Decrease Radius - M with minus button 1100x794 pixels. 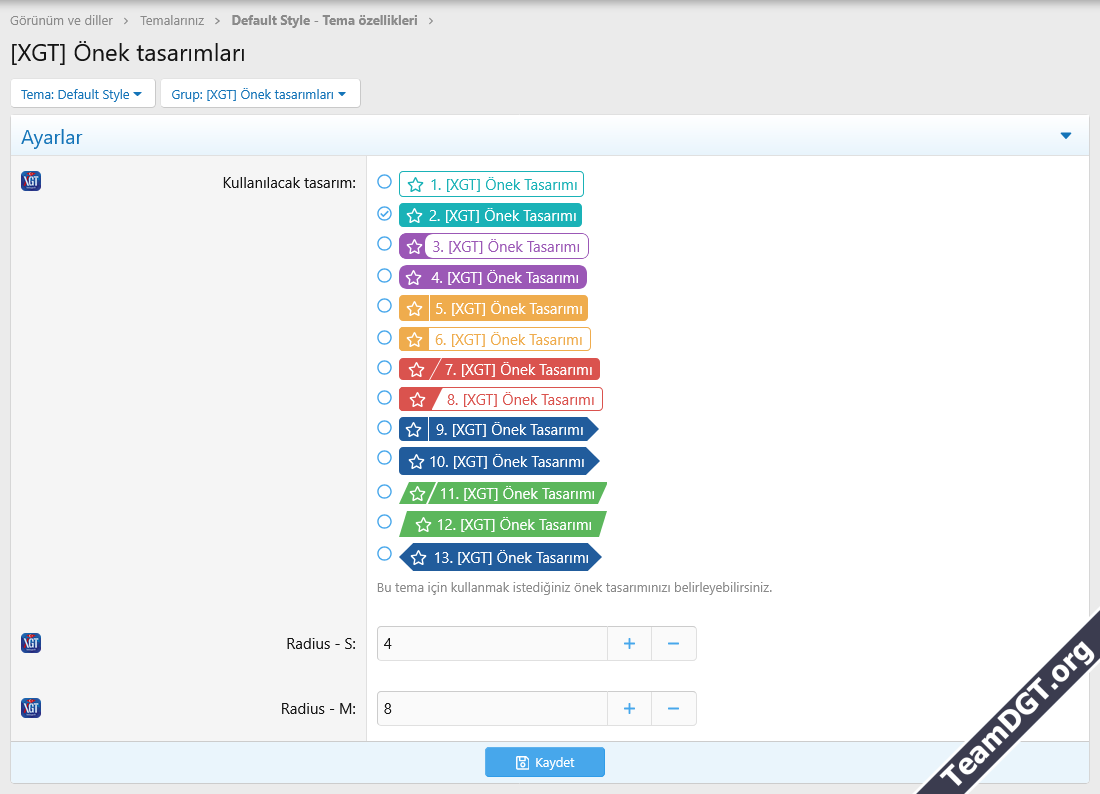click(673, 709)
